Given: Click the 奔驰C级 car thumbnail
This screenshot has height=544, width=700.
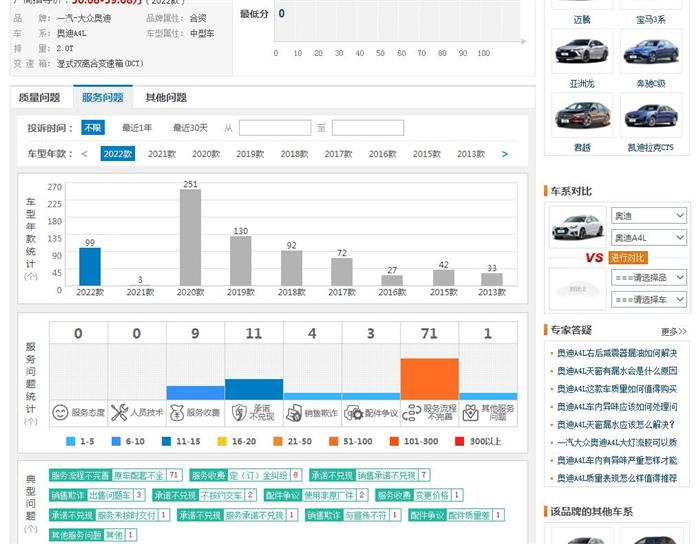Looking at the screenshot, I should click(x=651, y=51).
